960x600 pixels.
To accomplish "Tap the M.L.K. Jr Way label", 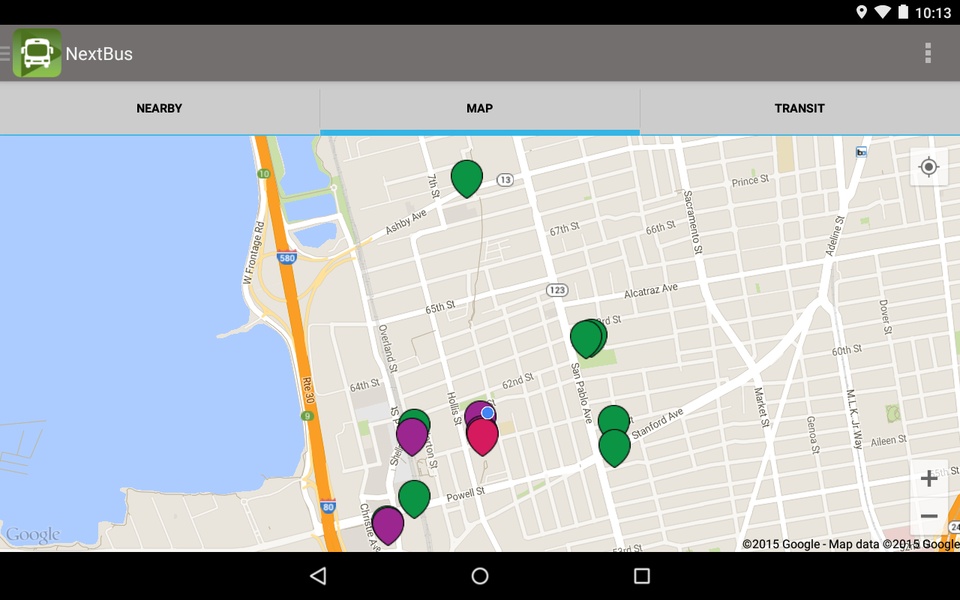I will pos(855,419).
